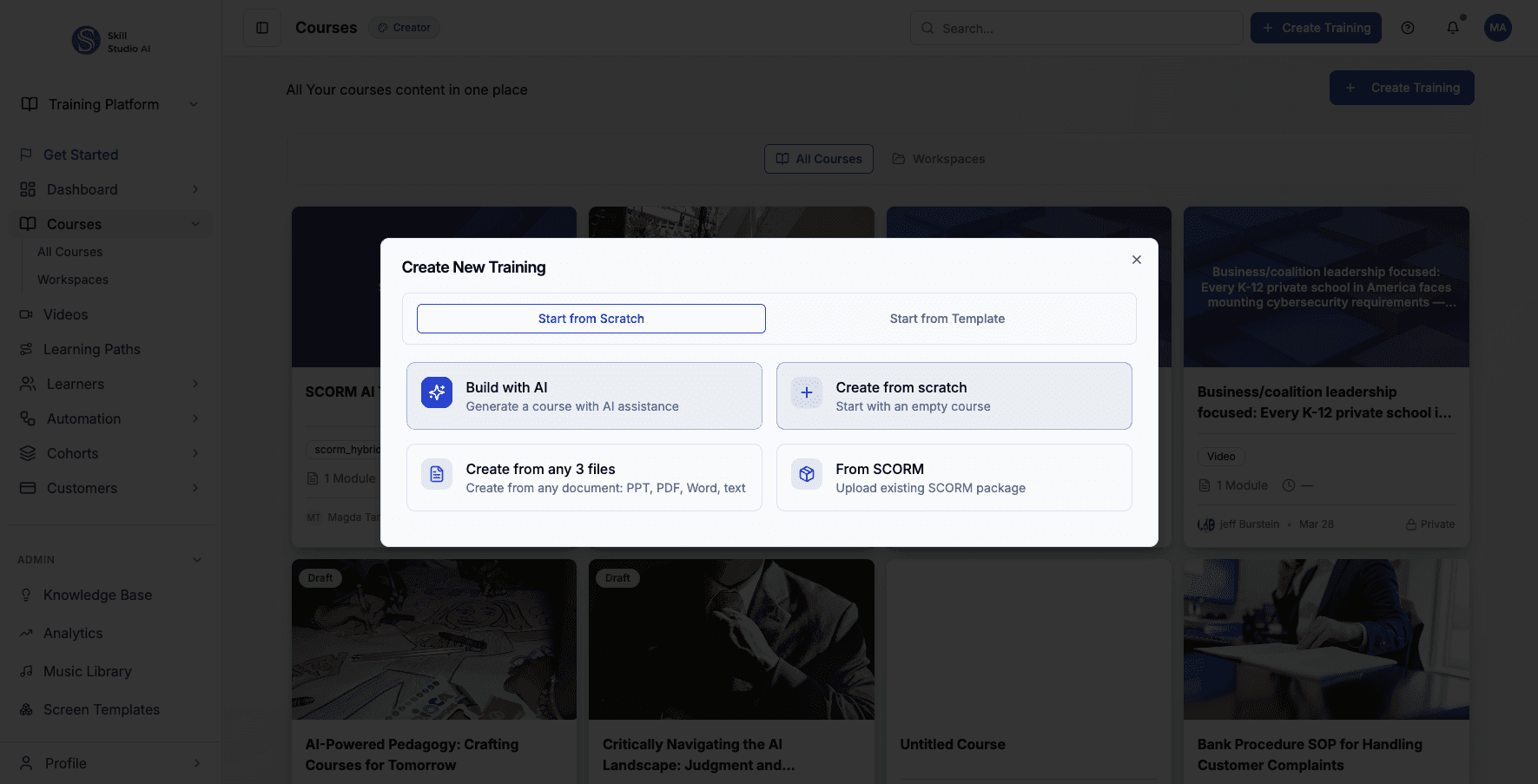The image size is (1538, 784).
Task: Click inside the Search field
Action: coord(1077,28)
